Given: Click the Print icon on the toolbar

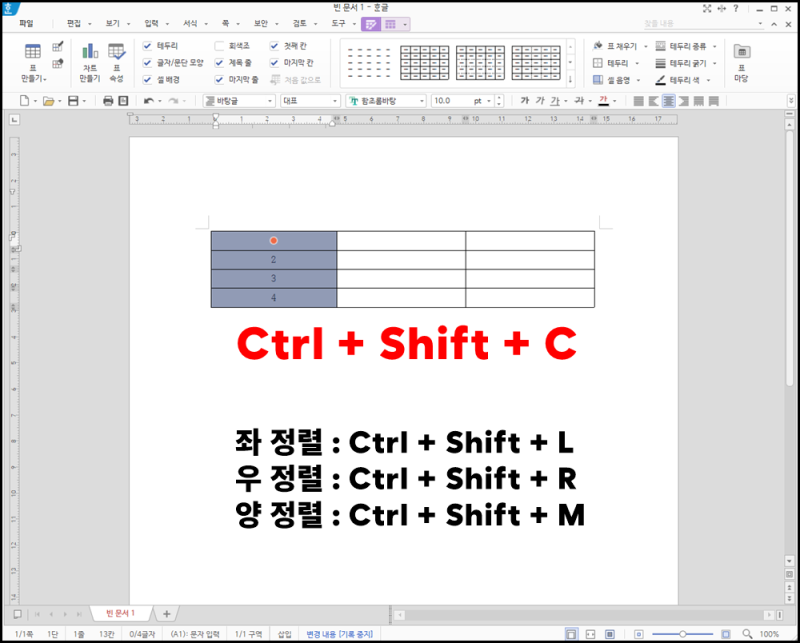Looking at the screenshot, I should (108, 100).
